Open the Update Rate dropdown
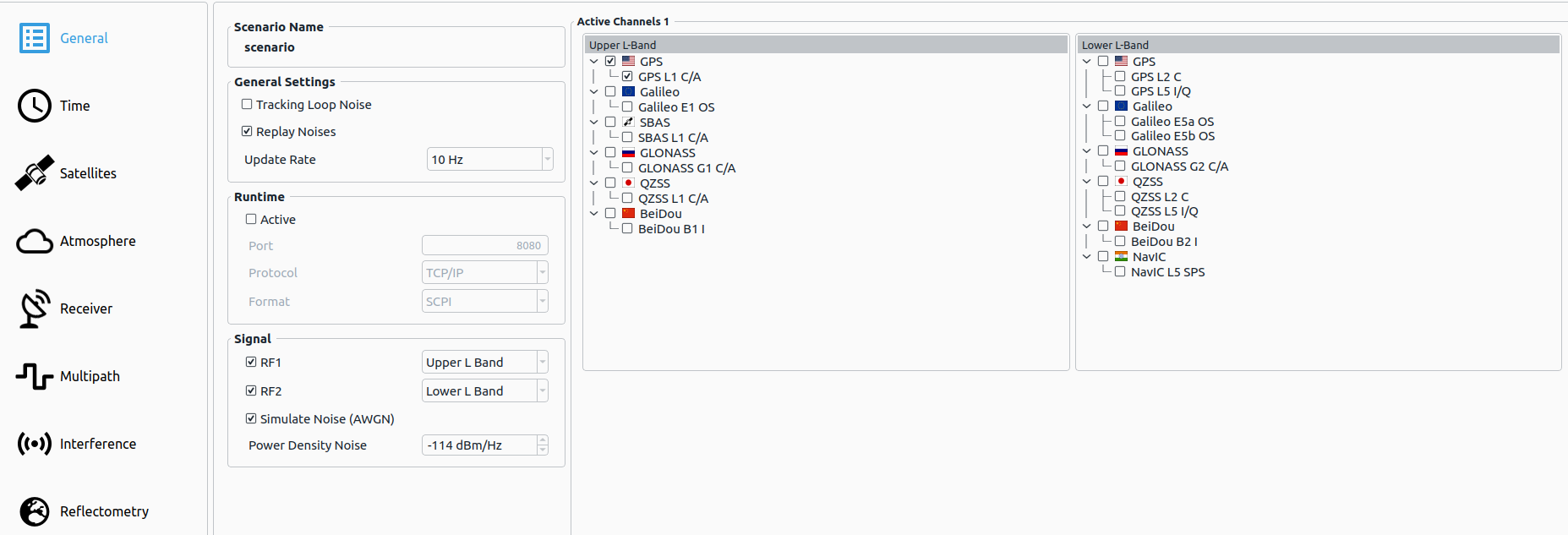The height and width of the screenshot is (535, 1568). pyautogui.click(x=489, y=160)
